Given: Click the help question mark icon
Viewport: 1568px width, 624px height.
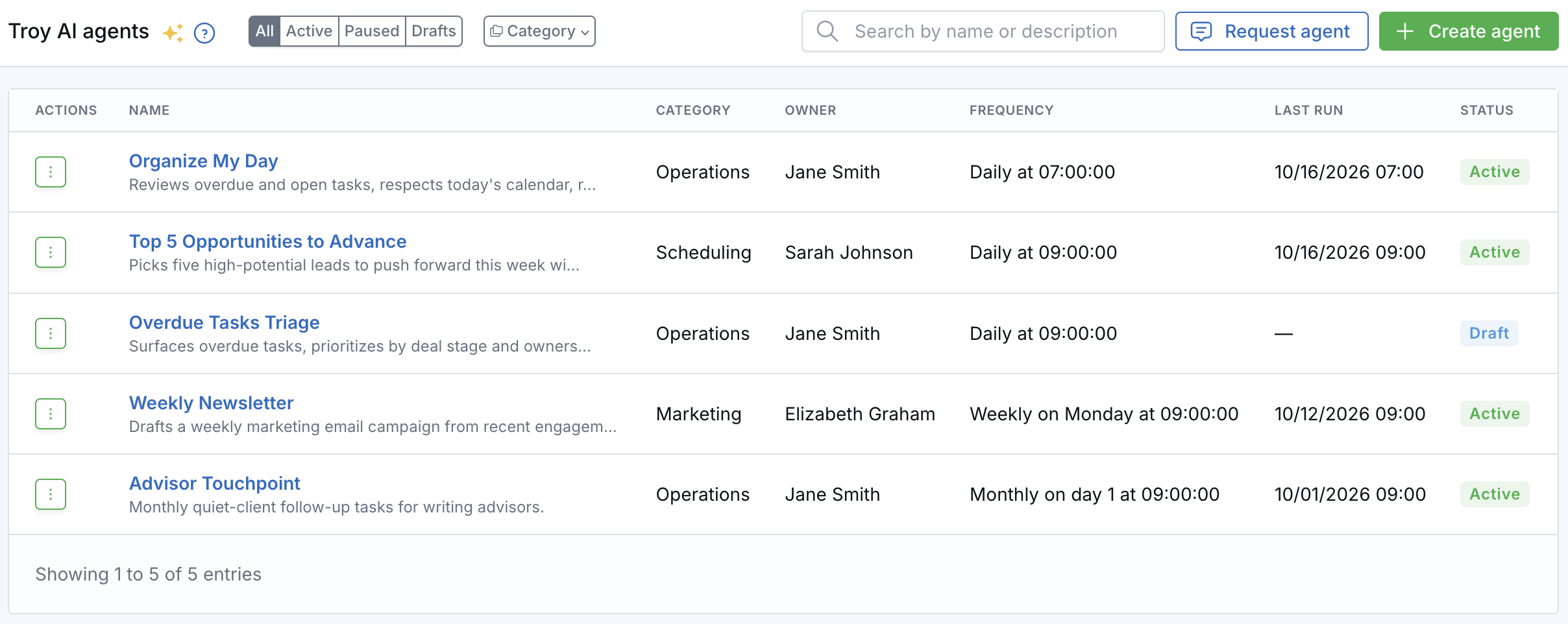Looking at the screenshot, I should point(204,32).
